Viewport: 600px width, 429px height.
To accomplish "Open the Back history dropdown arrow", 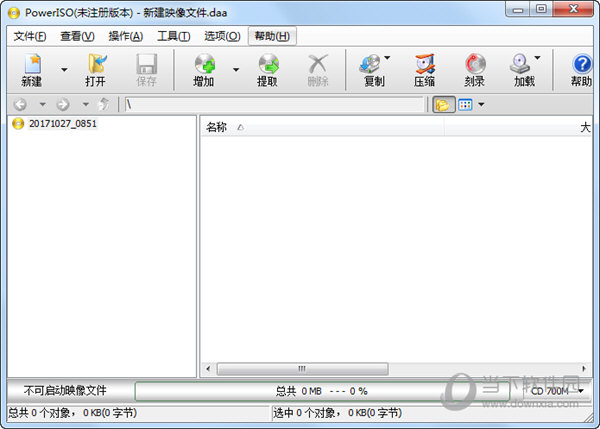I will click(42, 104).
